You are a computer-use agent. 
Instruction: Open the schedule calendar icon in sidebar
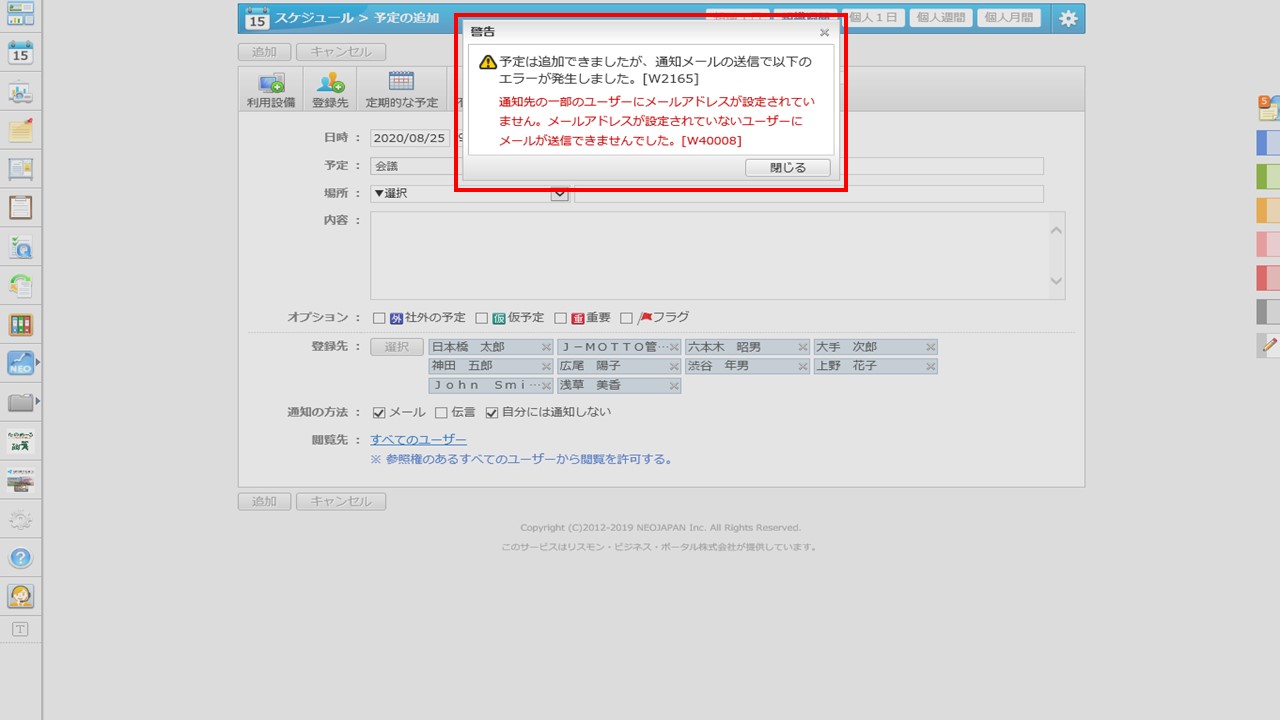tap(21, 53)
